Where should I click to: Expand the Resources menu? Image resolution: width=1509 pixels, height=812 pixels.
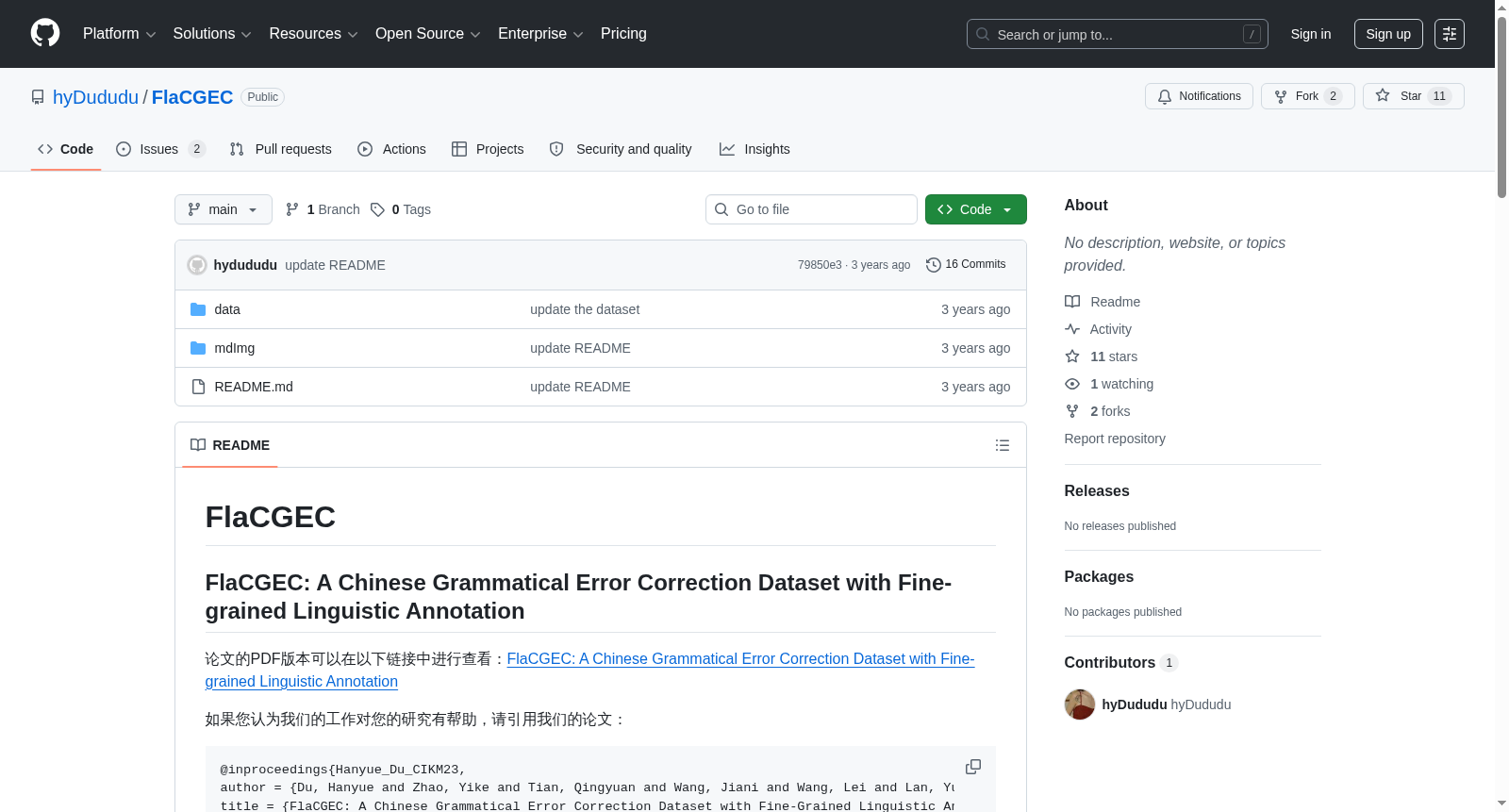[313, 34]
